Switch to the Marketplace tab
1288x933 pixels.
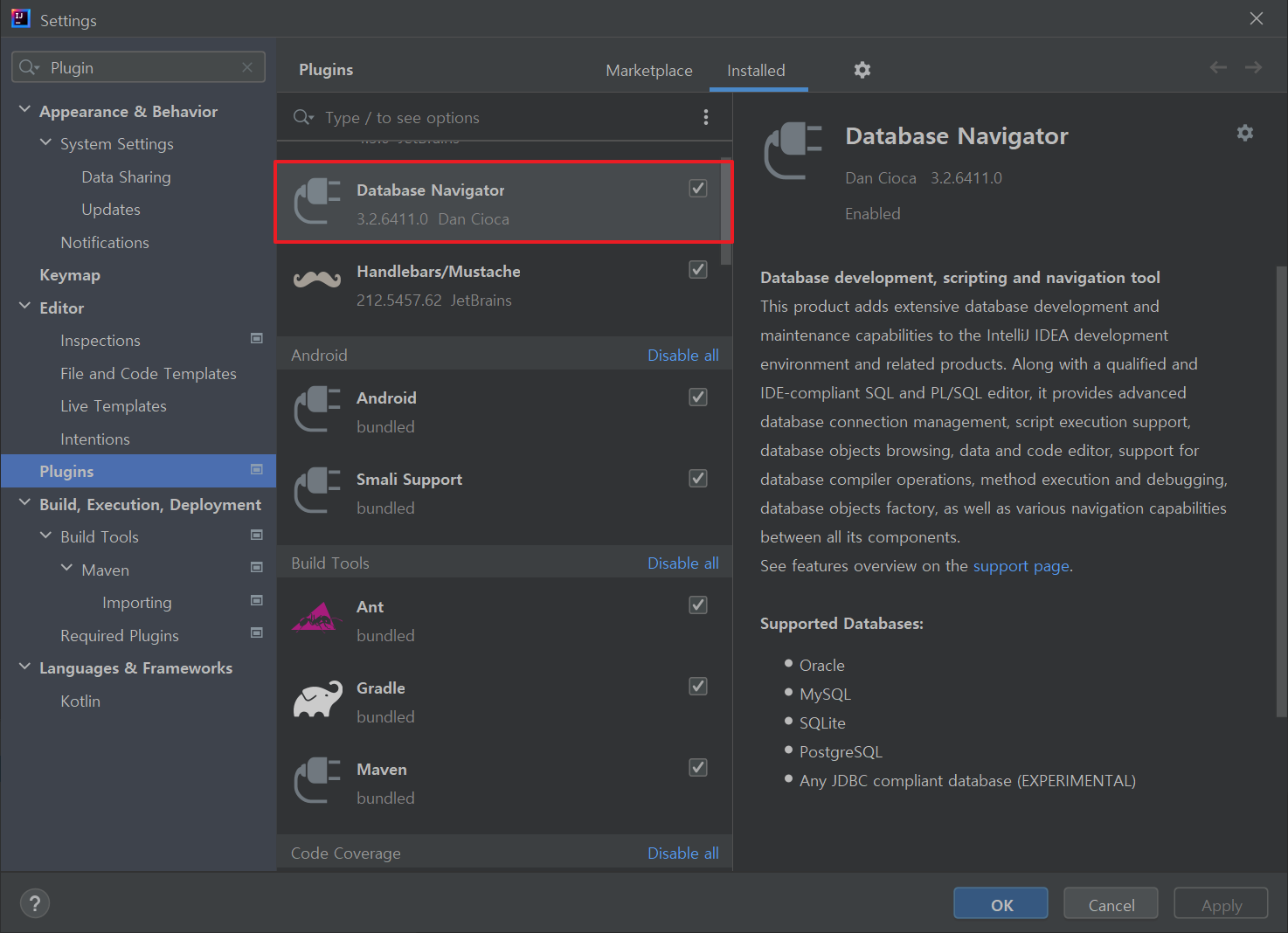(x=649, y=71)
